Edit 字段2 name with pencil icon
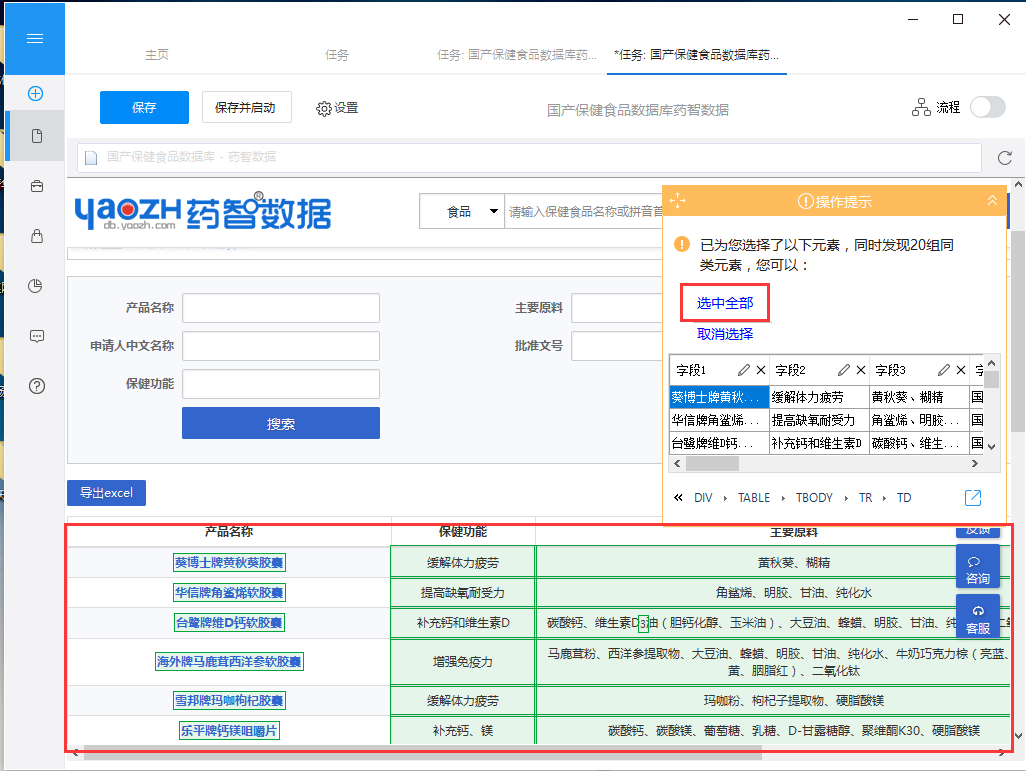The width and height of the screenshot is (1026, 771). pyautogui.click(x=843, y=370)
